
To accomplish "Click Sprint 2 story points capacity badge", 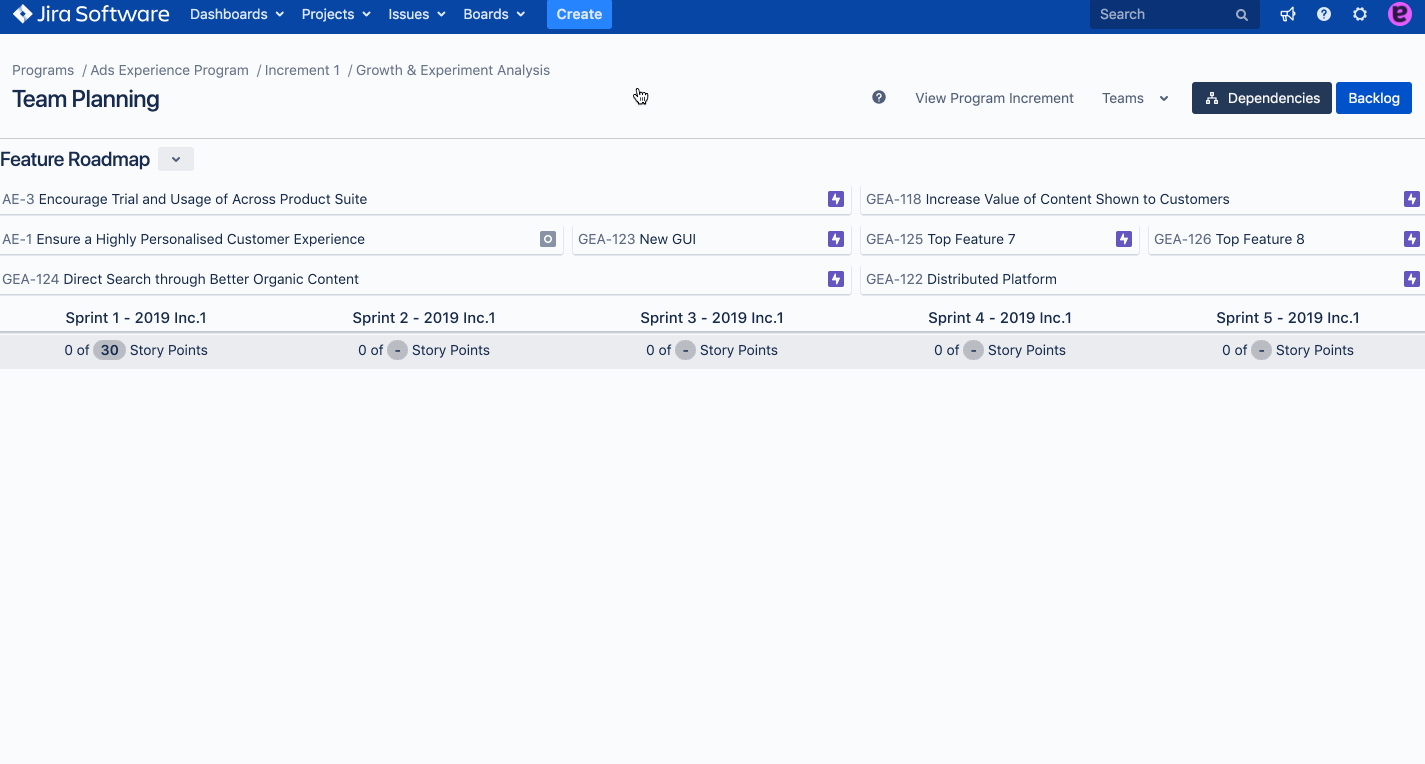I will coord(397,350).
